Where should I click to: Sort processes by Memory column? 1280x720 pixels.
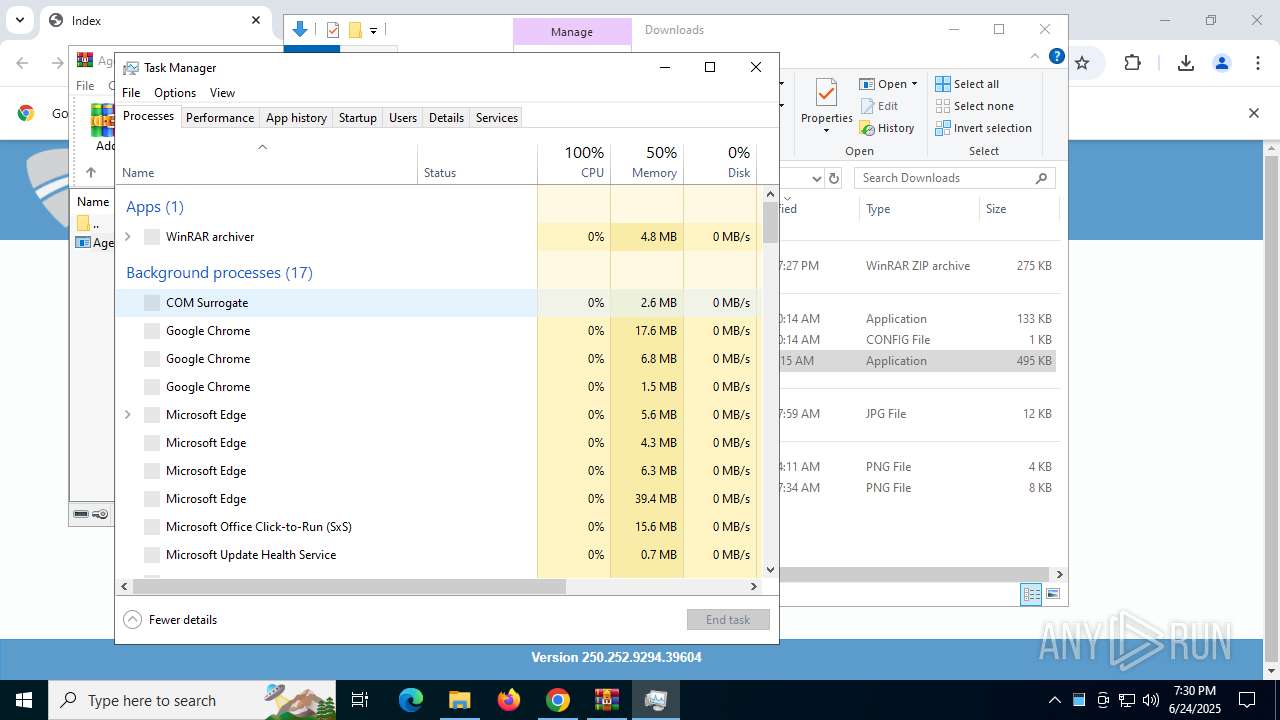[647, 163]
